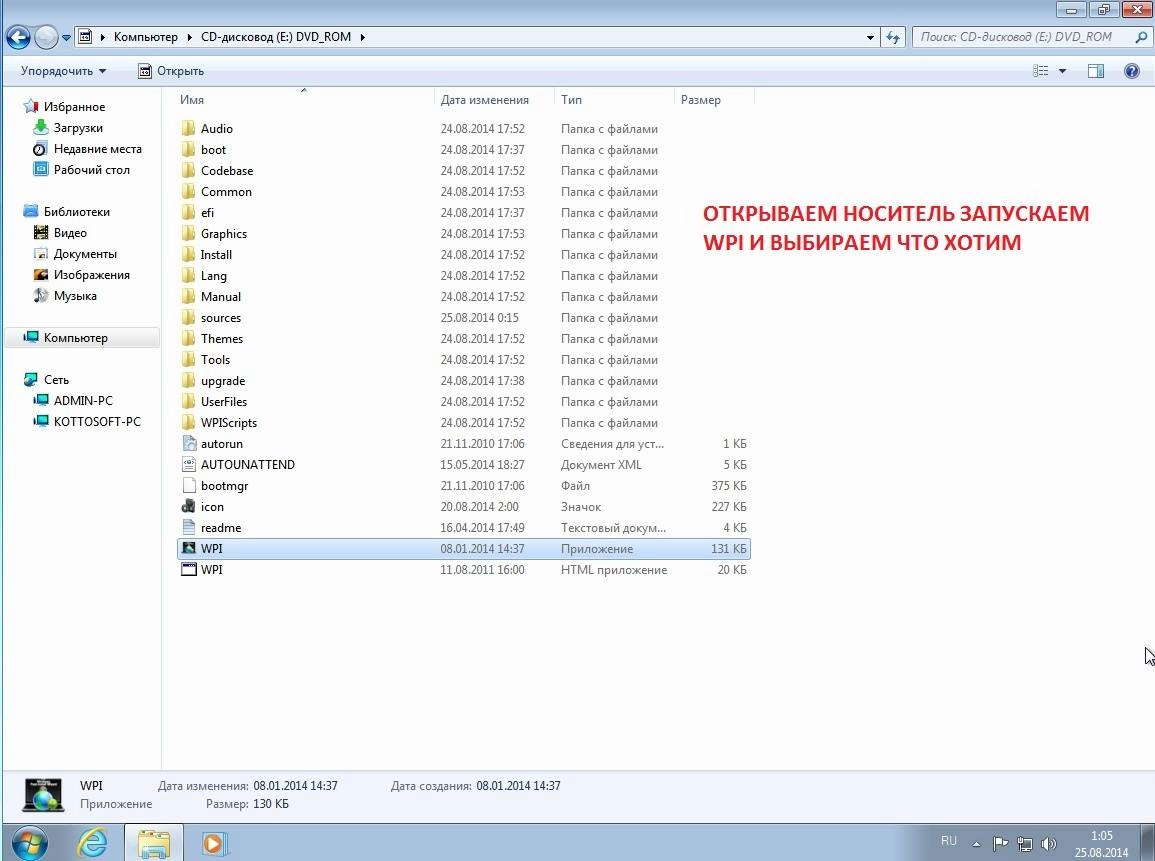Select the readme text document

[464, 527]
